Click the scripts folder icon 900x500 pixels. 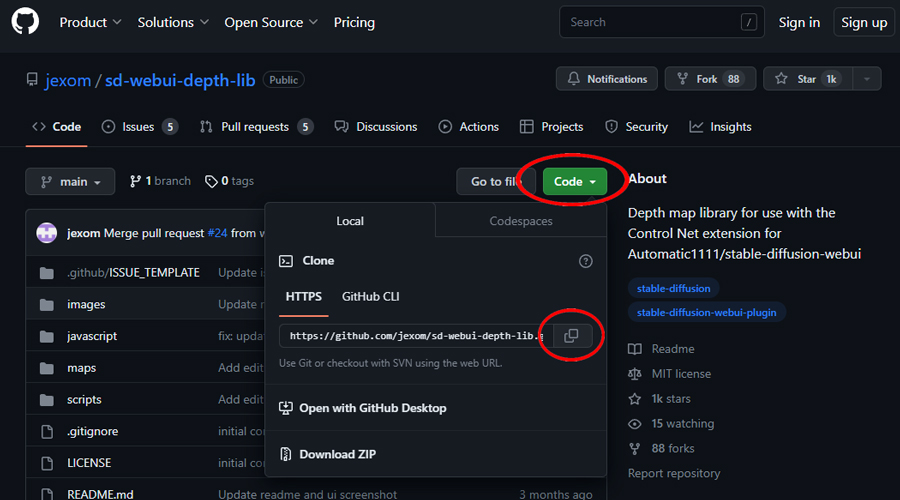(46, 400)
